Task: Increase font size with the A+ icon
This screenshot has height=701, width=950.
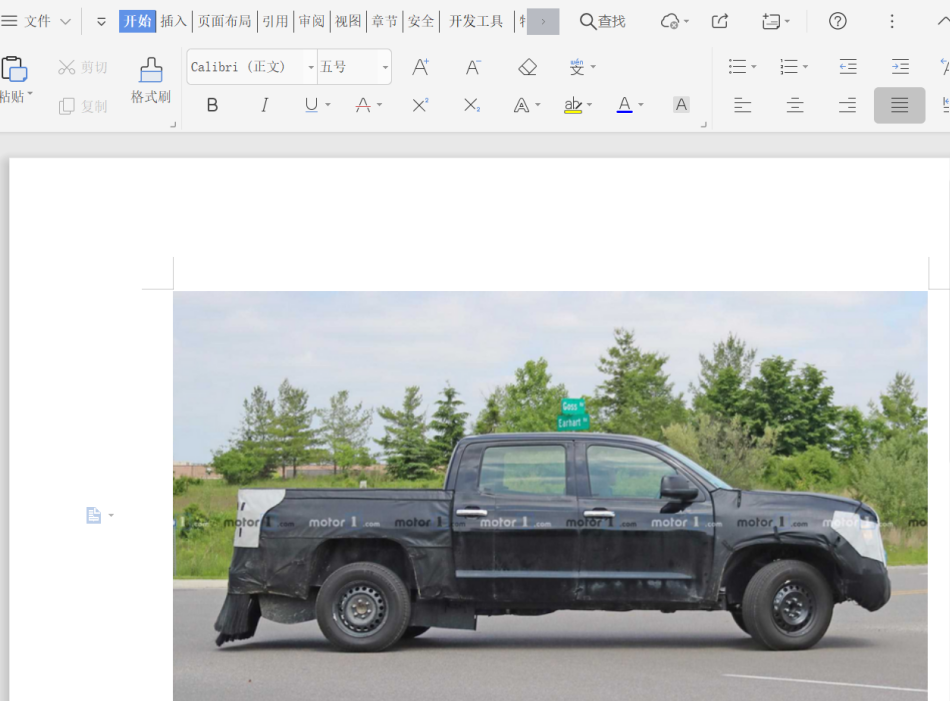Action: (421, 67)
